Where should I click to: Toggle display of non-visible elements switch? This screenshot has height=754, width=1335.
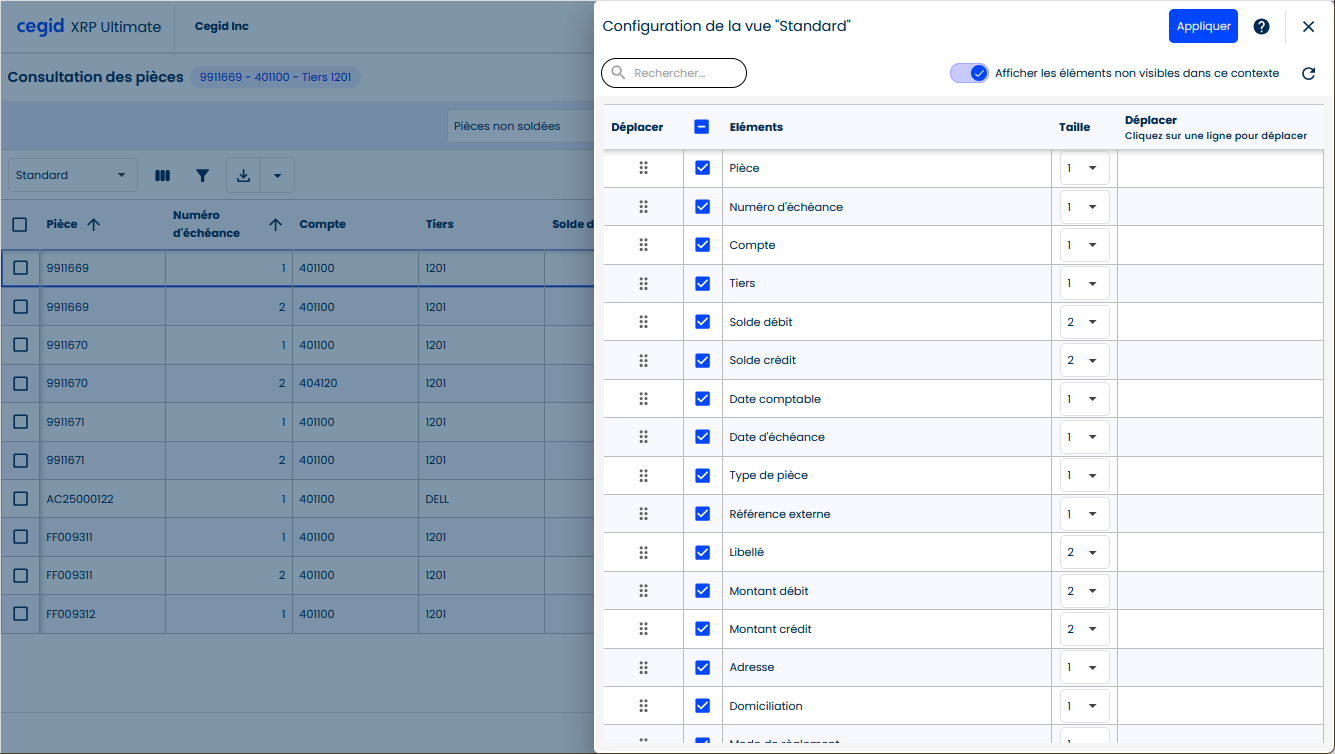tap(969, 73)
